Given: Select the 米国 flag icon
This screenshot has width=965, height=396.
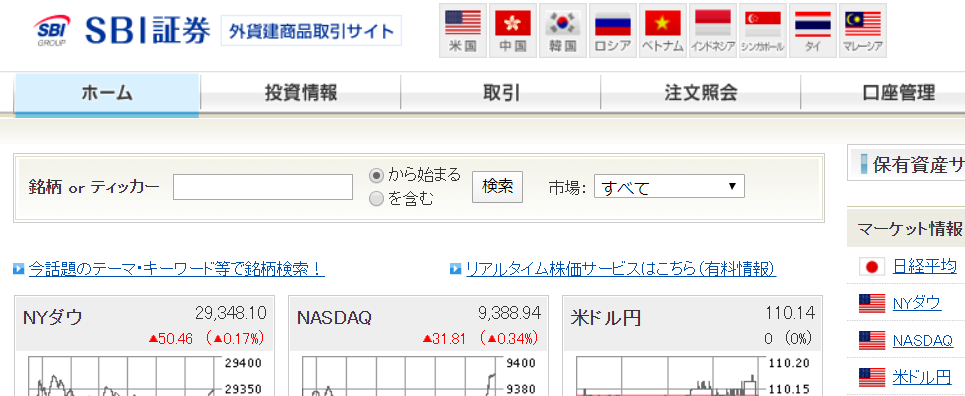Looking at the screenshot, I should [463, 31].
